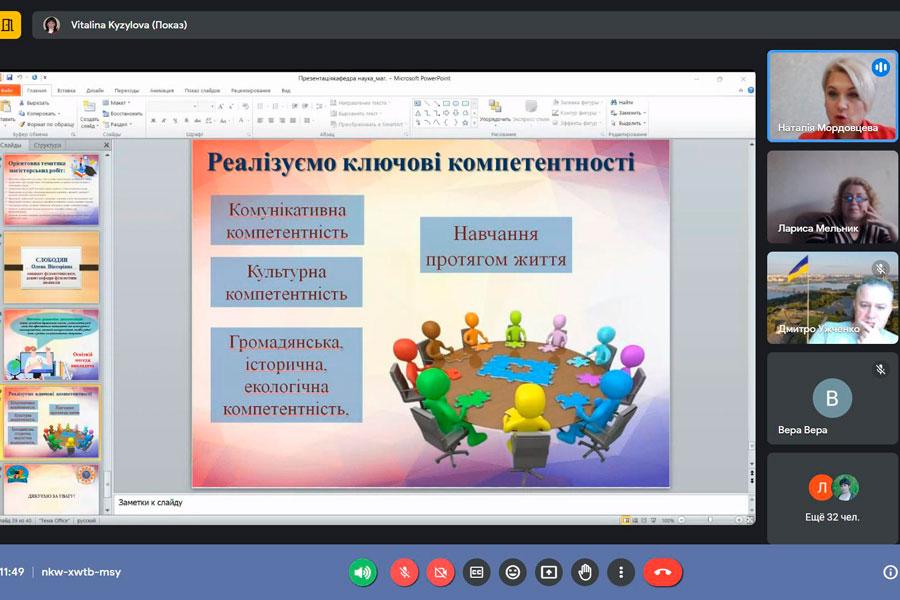Open meeting details info icon
Screen dimensions: 900x600
tap(890, 572)
